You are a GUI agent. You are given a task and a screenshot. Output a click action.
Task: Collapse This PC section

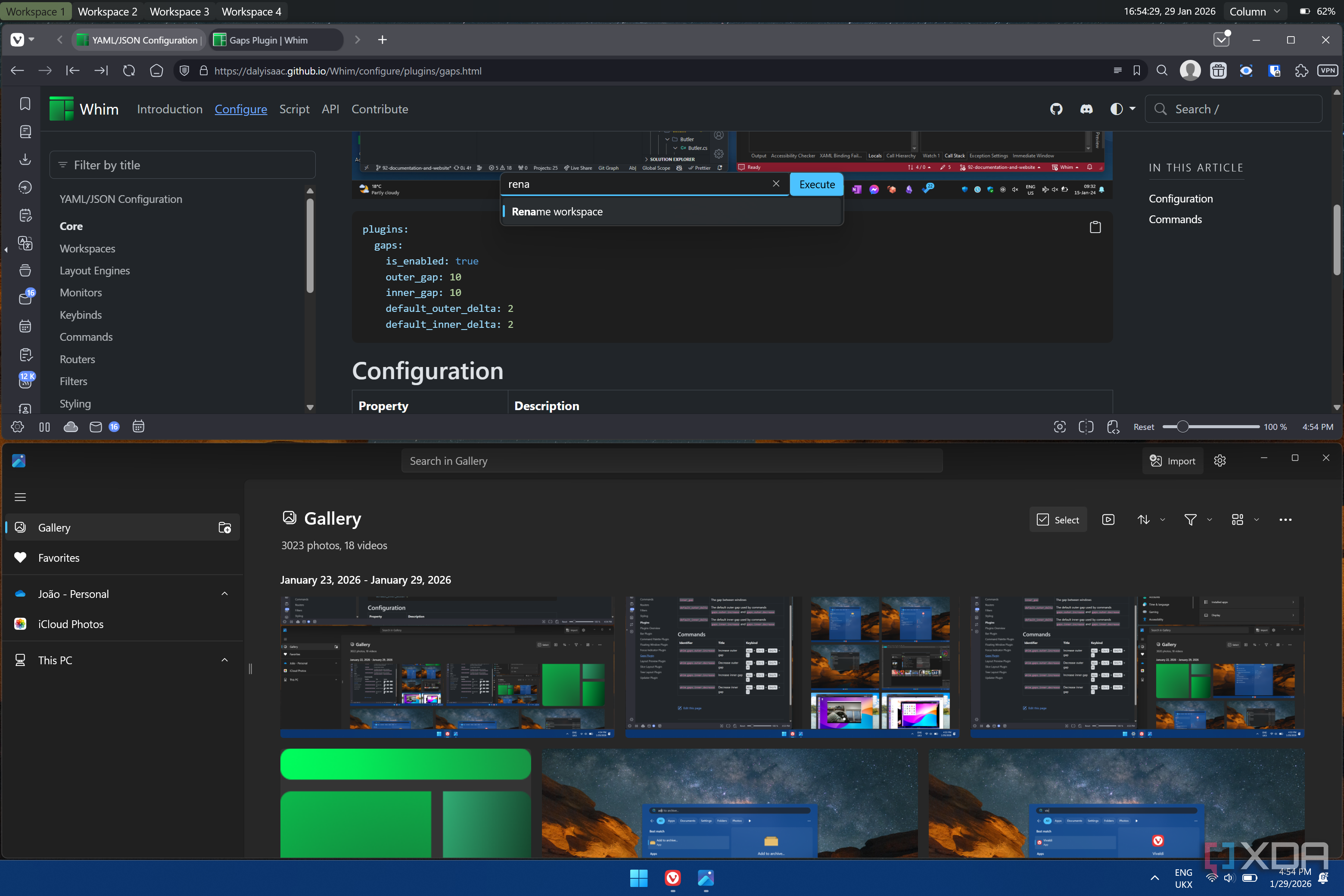point(224,660)
